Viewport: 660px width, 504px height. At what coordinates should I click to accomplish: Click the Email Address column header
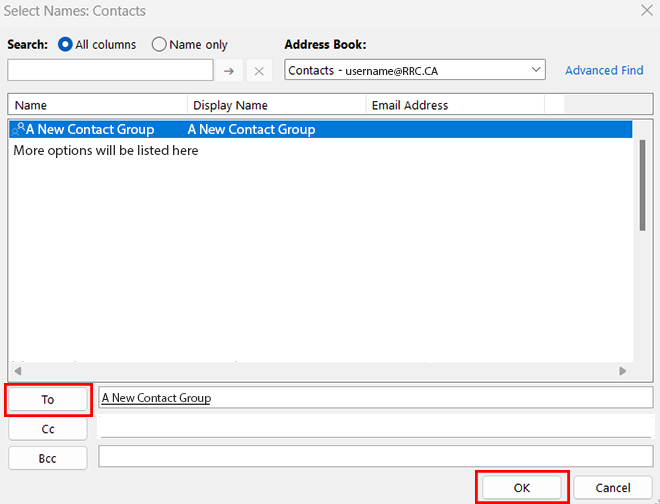click(454, 105)
